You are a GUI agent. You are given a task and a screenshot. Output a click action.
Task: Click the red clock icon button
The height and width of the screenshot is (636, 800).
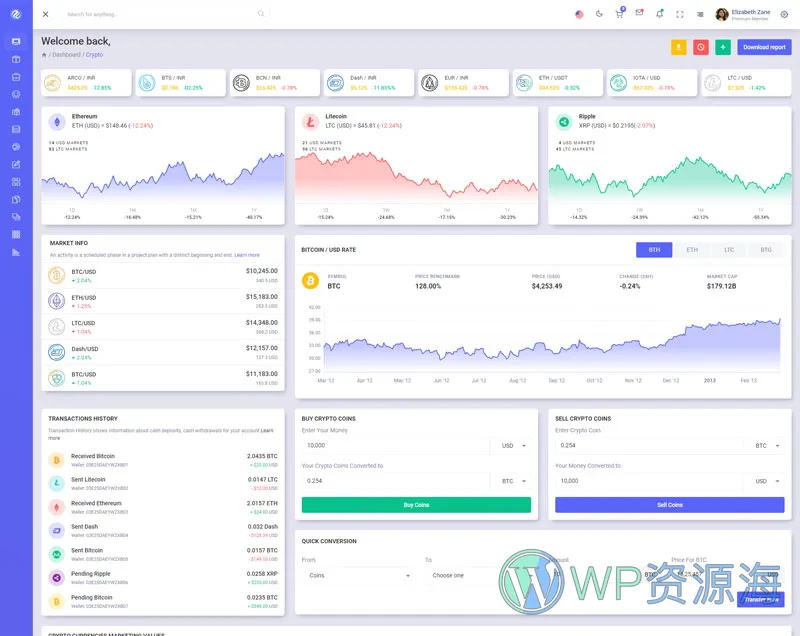701,47
